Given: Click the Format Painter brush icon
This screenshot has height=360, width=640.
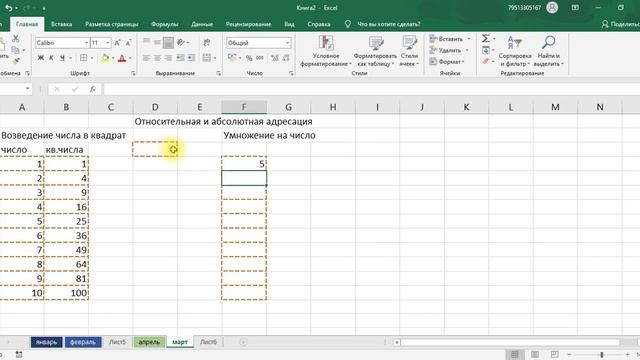Looking at the screenshot, I should coord(16,61).
